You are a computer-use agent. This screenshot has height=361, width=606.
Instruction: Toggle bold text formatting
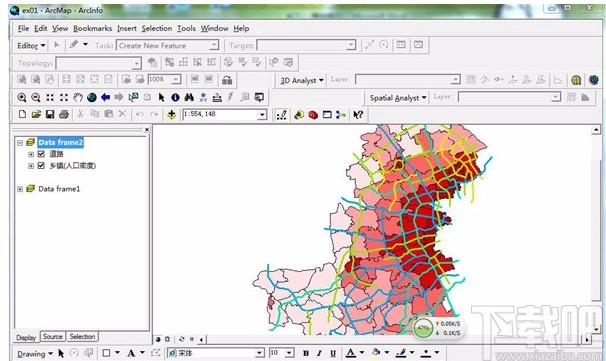pos(306,353)
